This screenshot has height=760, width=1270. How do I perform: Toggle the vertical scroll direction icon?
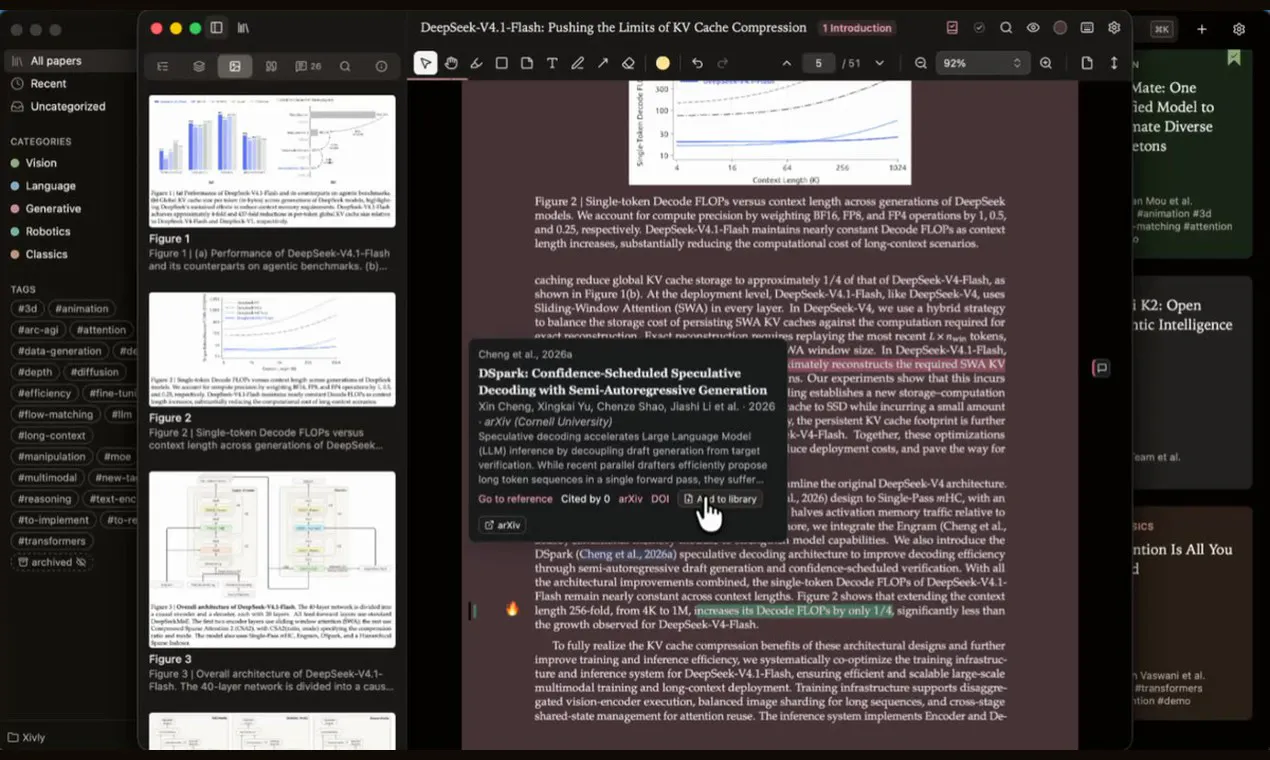tap(1114, 63)
